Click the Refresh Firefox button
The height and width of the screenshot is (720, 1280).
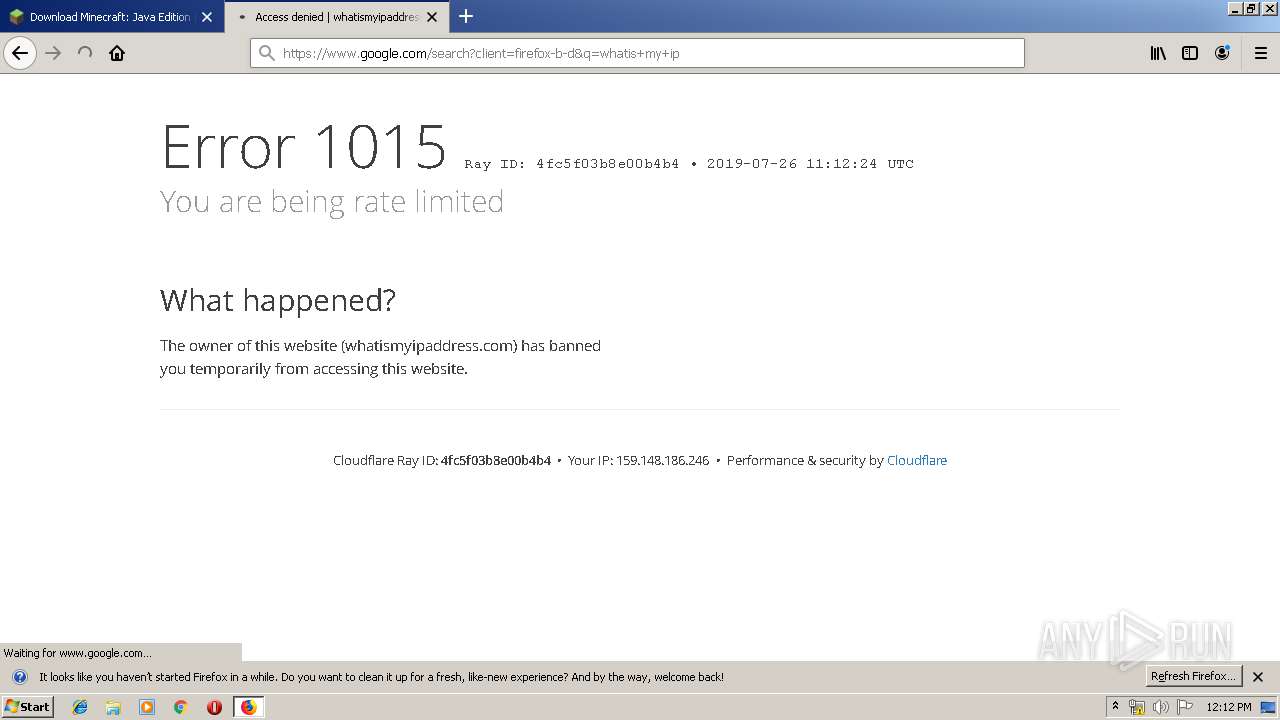coord(1193,676)
